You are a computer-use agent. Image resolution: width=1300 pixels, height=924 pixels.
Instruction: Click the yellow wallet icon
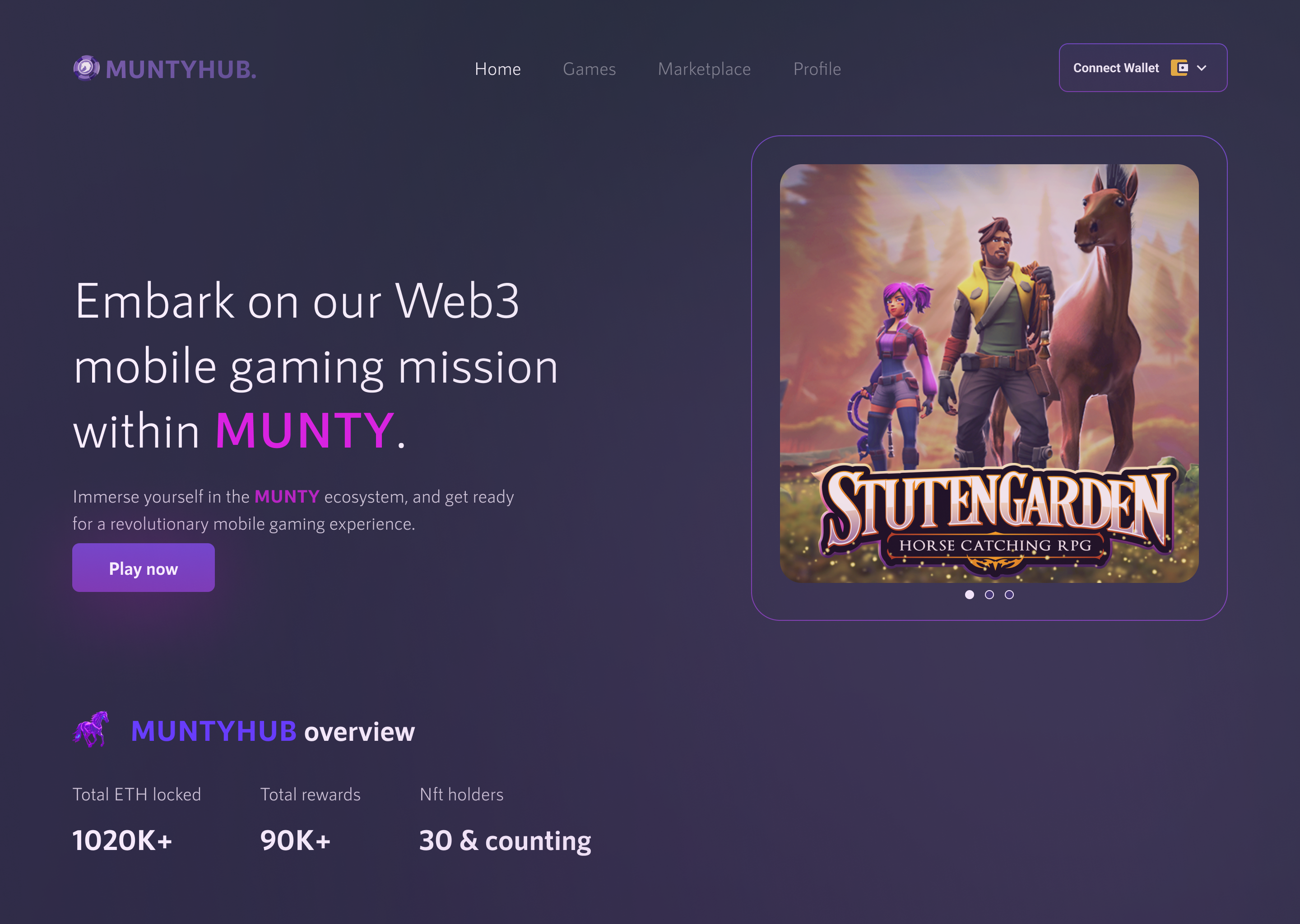point(1179,68)
